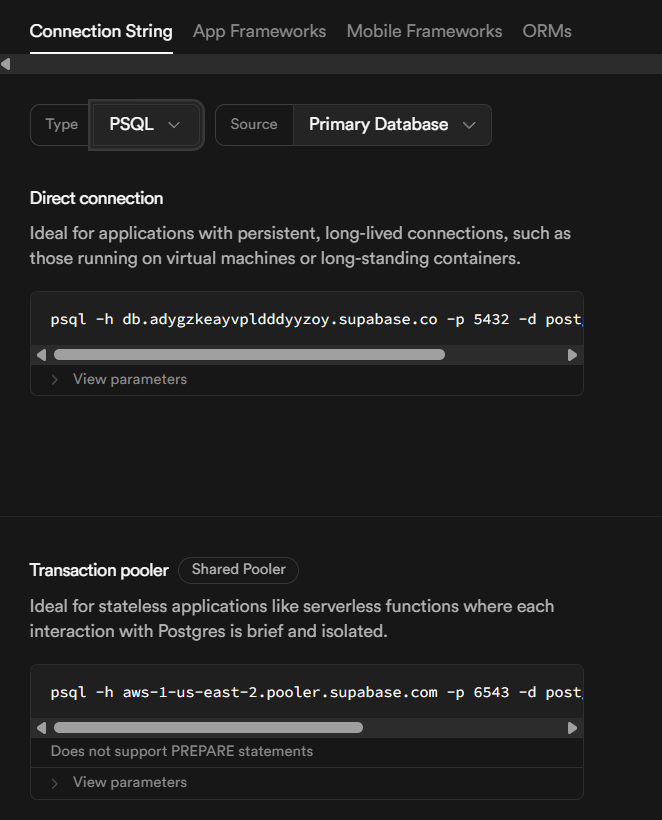The height and width of the screenshot is (820, 662).
Task: Open the ORMs tab
Action: tap(547, 31)
